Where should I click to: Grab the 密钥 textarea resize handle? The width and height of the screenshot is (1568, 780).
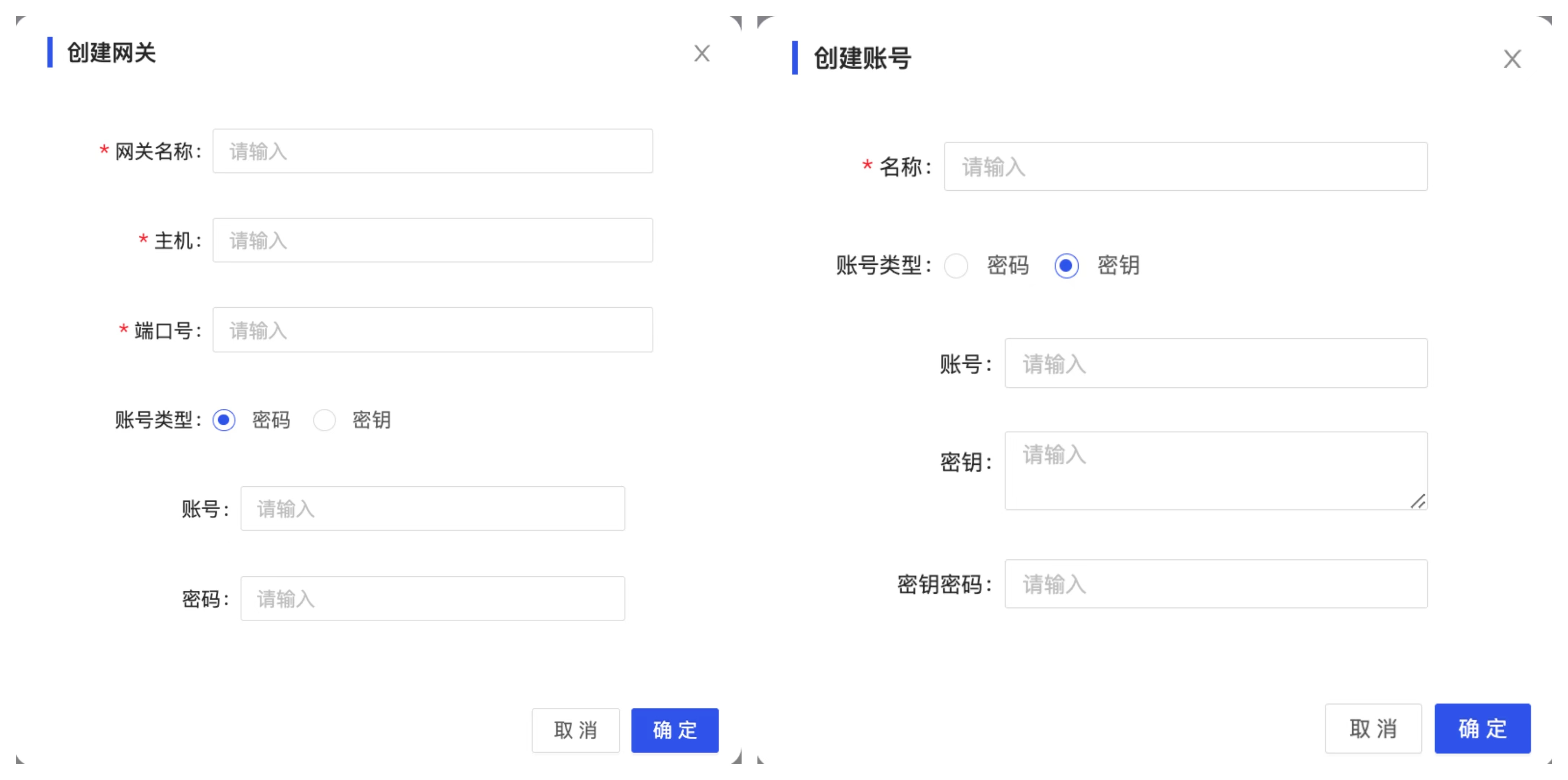[1418, 501]
